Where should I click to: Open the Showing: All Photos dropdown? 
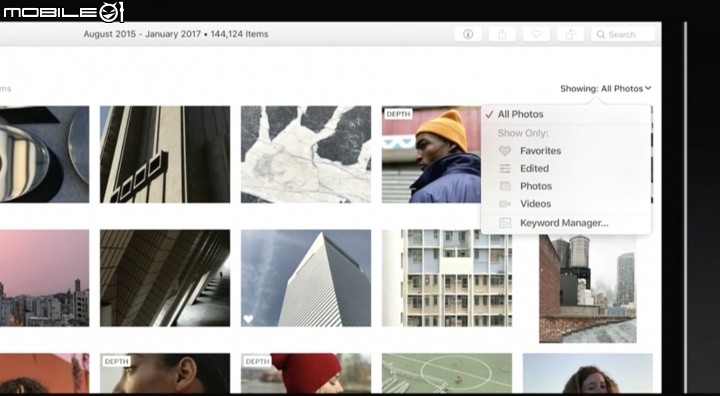tap(606, 88)
